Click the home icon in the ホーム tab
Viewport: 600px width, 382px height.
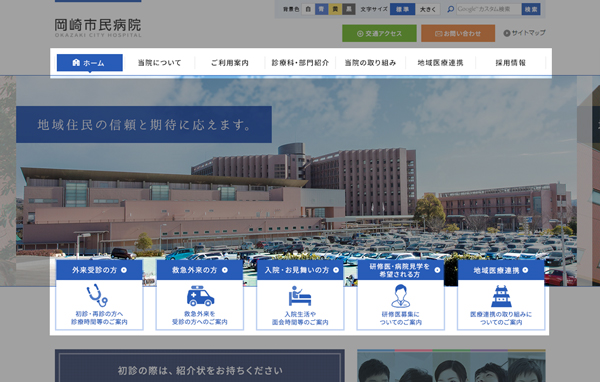(76, 62)
